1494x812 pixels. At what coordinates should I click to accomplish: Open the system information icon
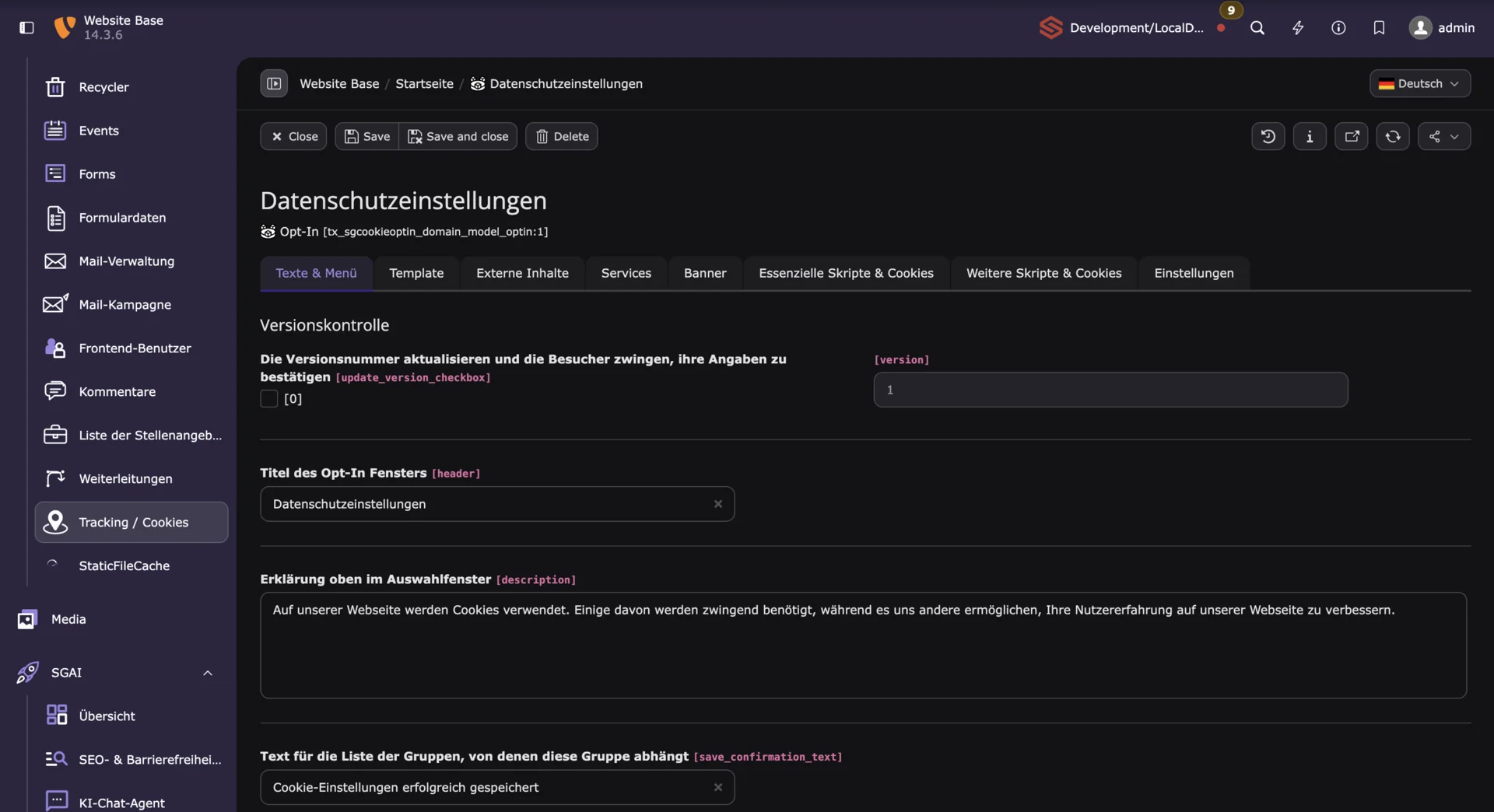[1338, 28]
